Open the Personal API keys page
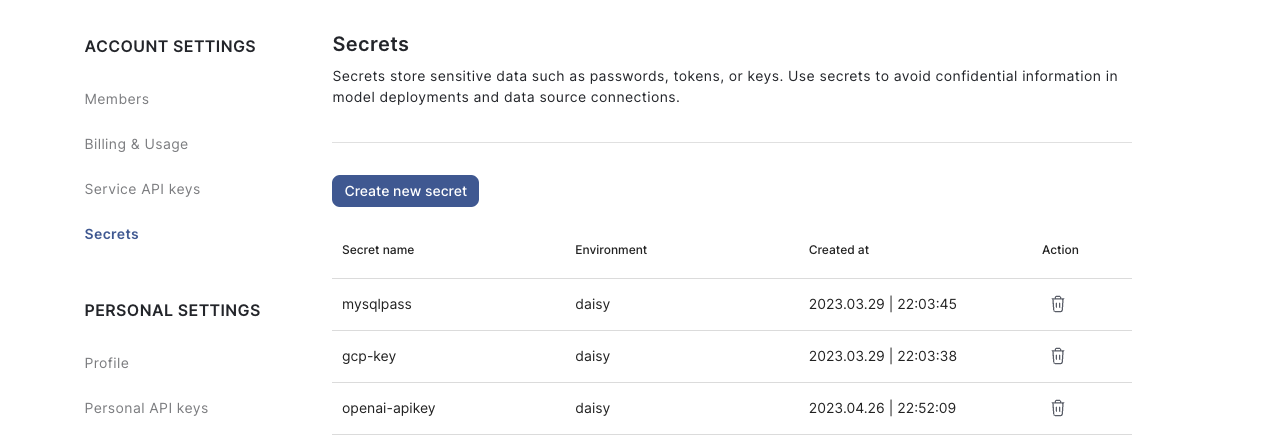The width and height of the screenshot is (1286, 443). 146,408
